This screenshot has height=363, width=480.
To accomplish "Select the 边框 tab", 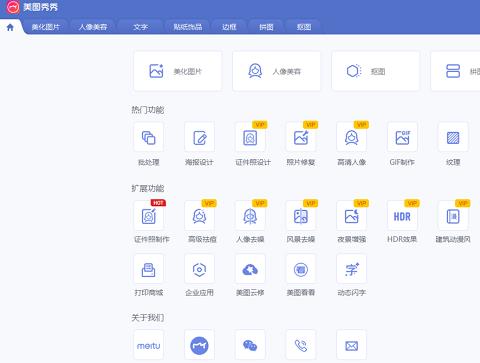I will click(229, 27).
